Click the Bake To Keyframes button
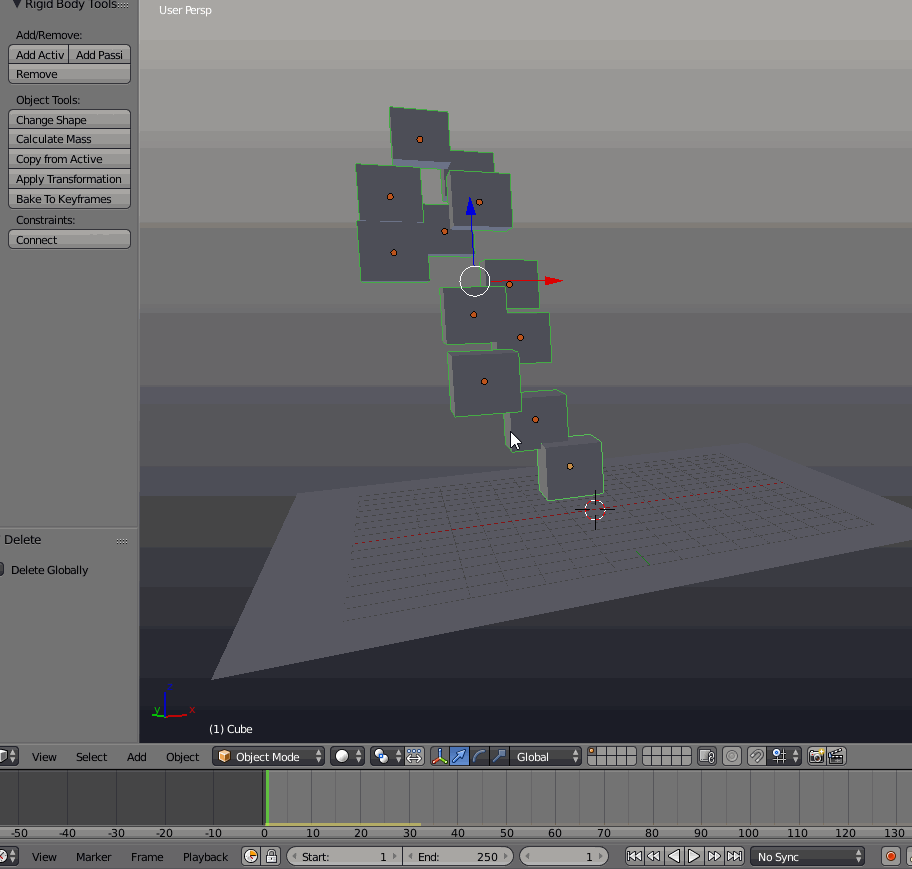This screenshot has height=869, width=912. pos(69,198)
